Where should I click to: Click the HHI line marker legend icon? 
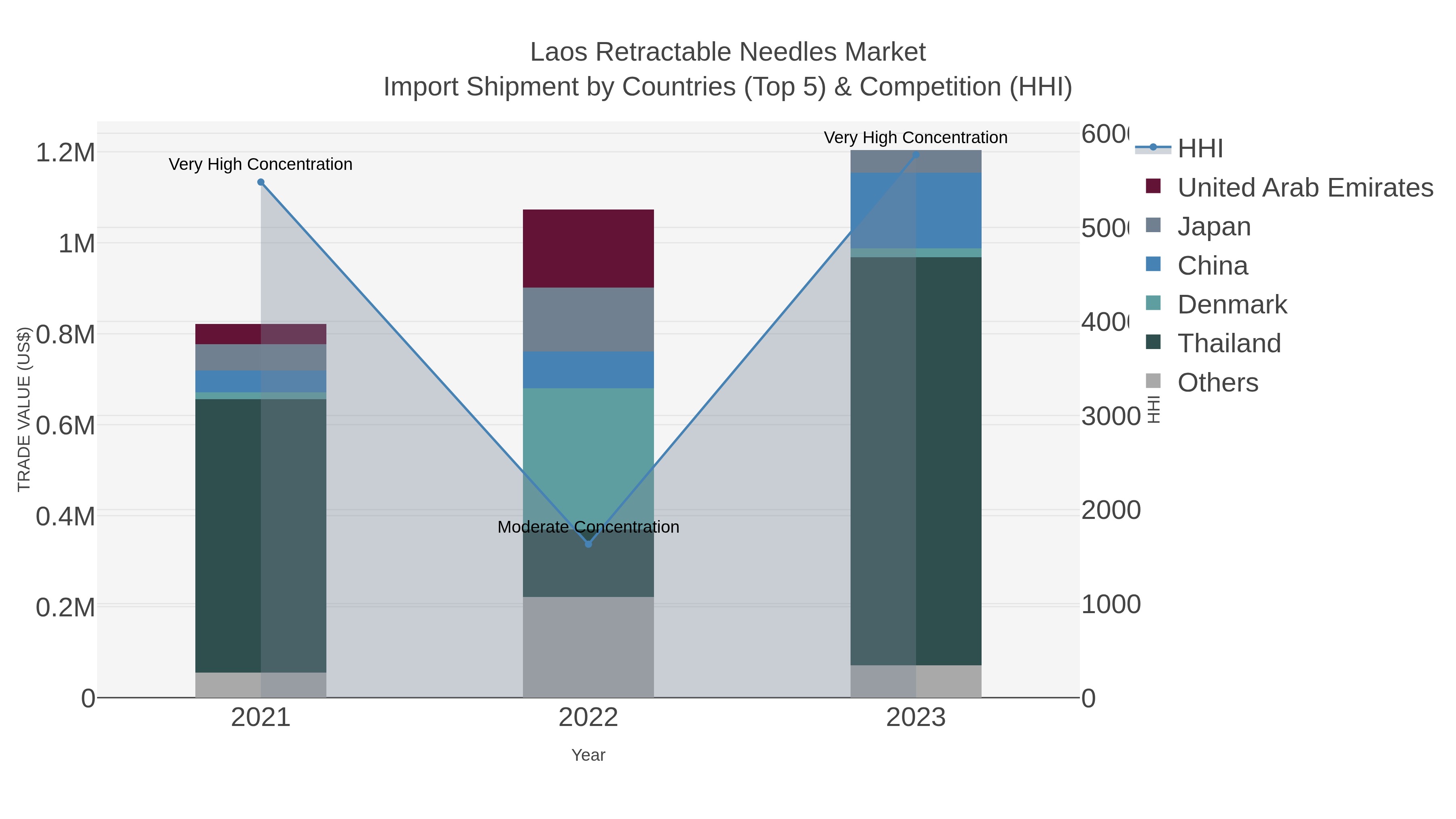1153,147
